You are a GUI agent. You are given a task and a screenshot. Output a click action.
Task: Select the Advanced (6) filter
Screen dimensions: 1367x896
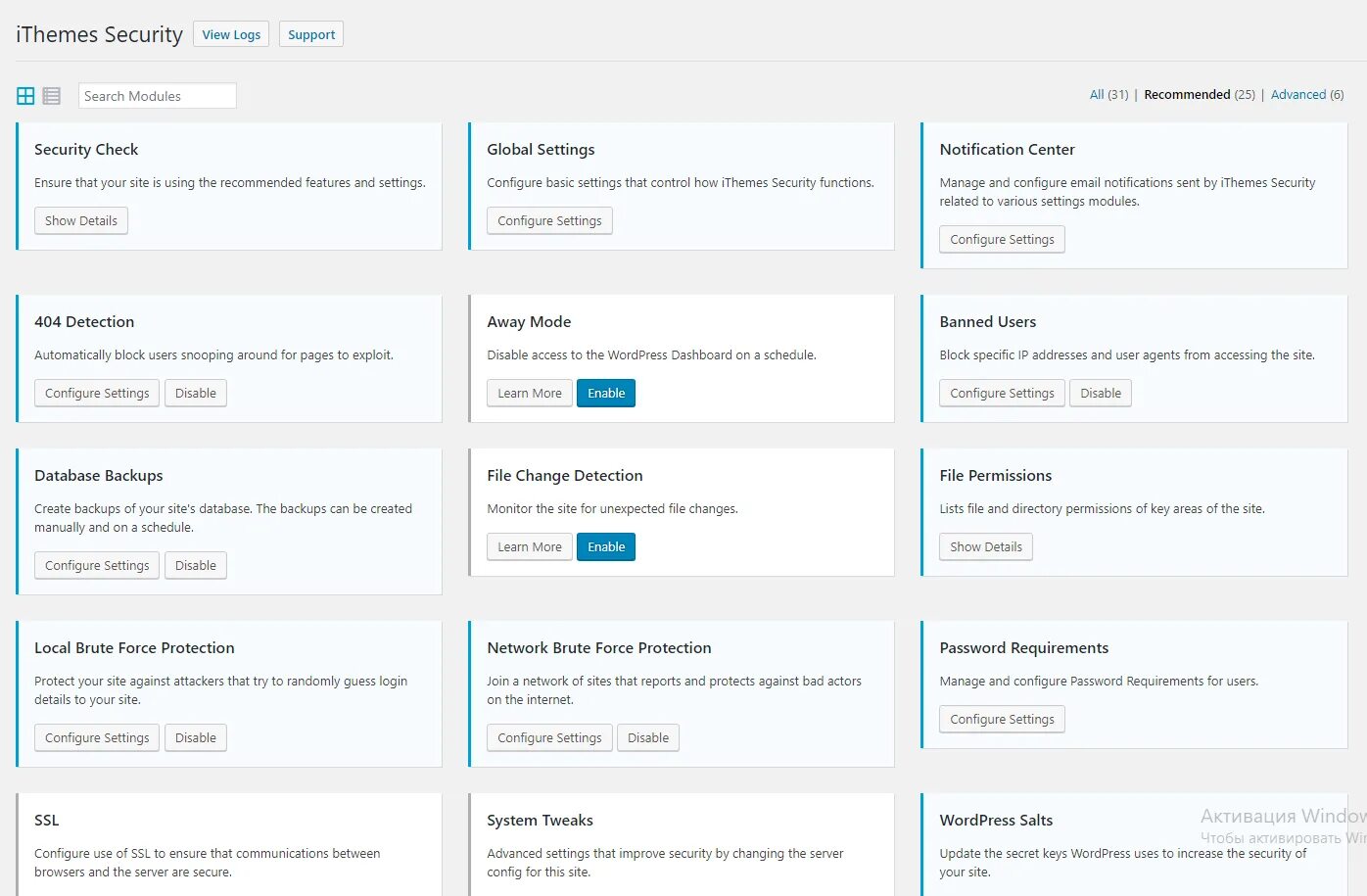1307,95
